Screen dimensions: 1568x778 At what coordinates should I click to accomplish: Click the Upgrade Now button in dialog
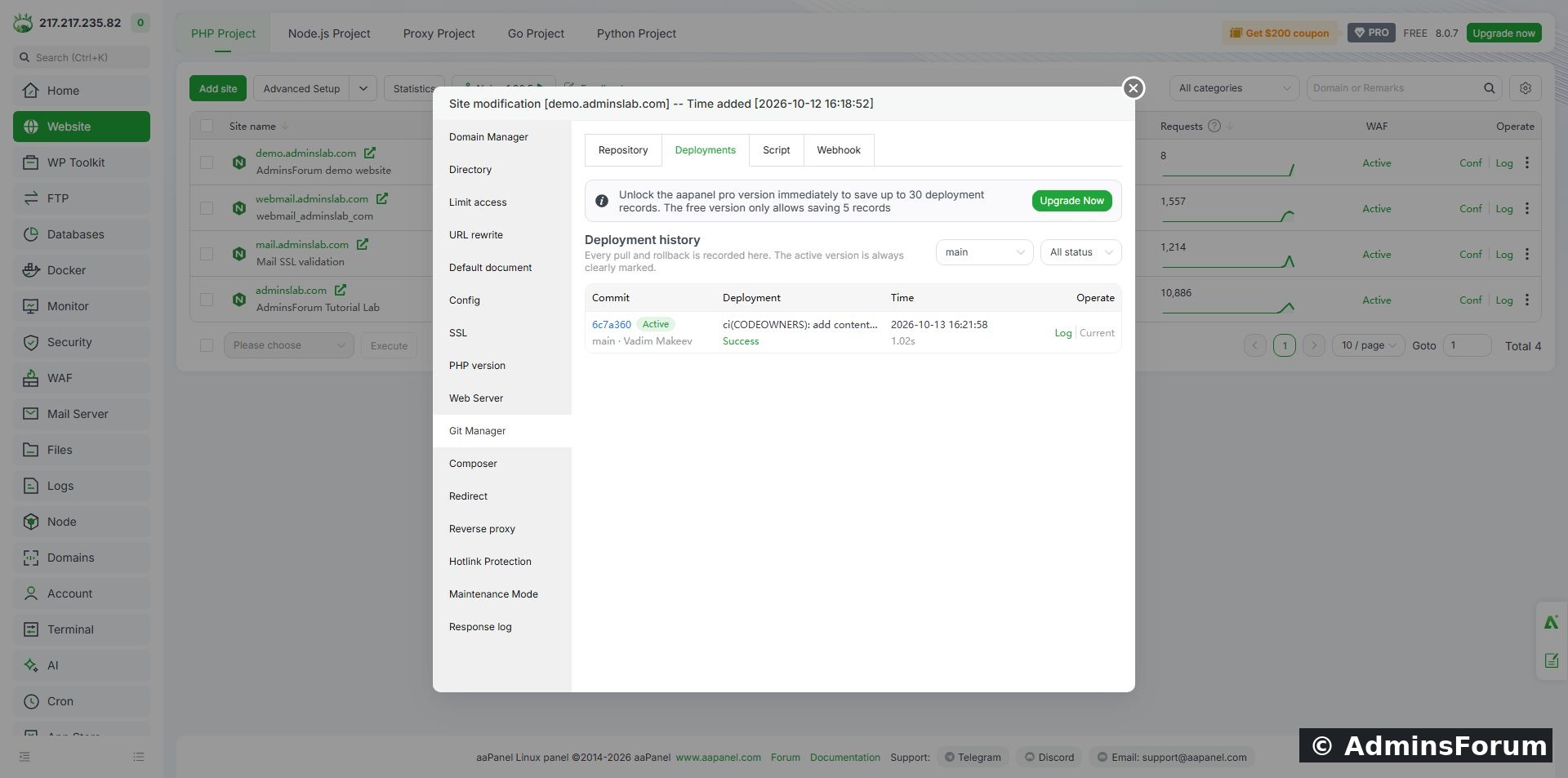[1071, 201]
